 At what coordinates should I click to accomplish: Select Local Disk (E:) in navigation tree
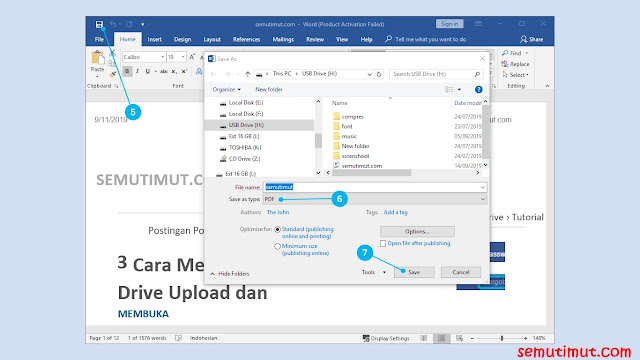tap(245, 103)
